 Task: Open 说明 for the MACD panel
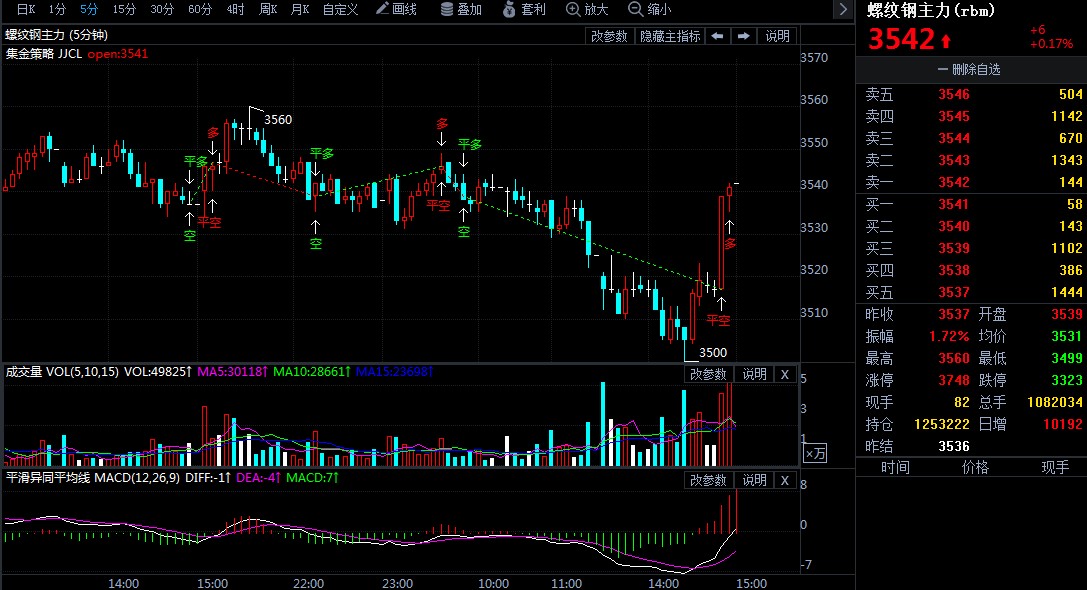click(754, 481)
